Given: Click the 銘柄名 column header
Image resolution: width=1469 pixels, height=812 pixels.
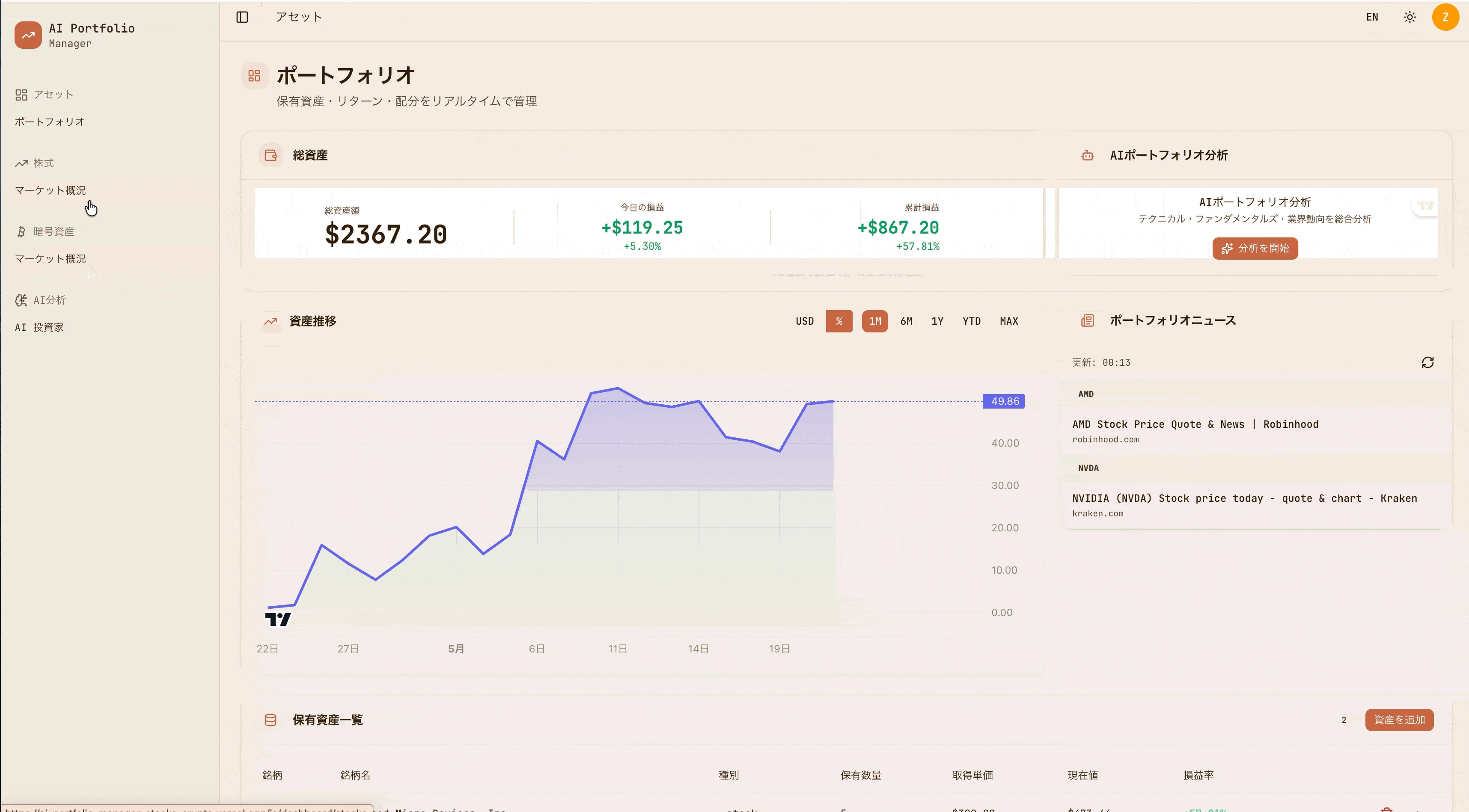Looking at the screenshot, I should coord(355,775).
